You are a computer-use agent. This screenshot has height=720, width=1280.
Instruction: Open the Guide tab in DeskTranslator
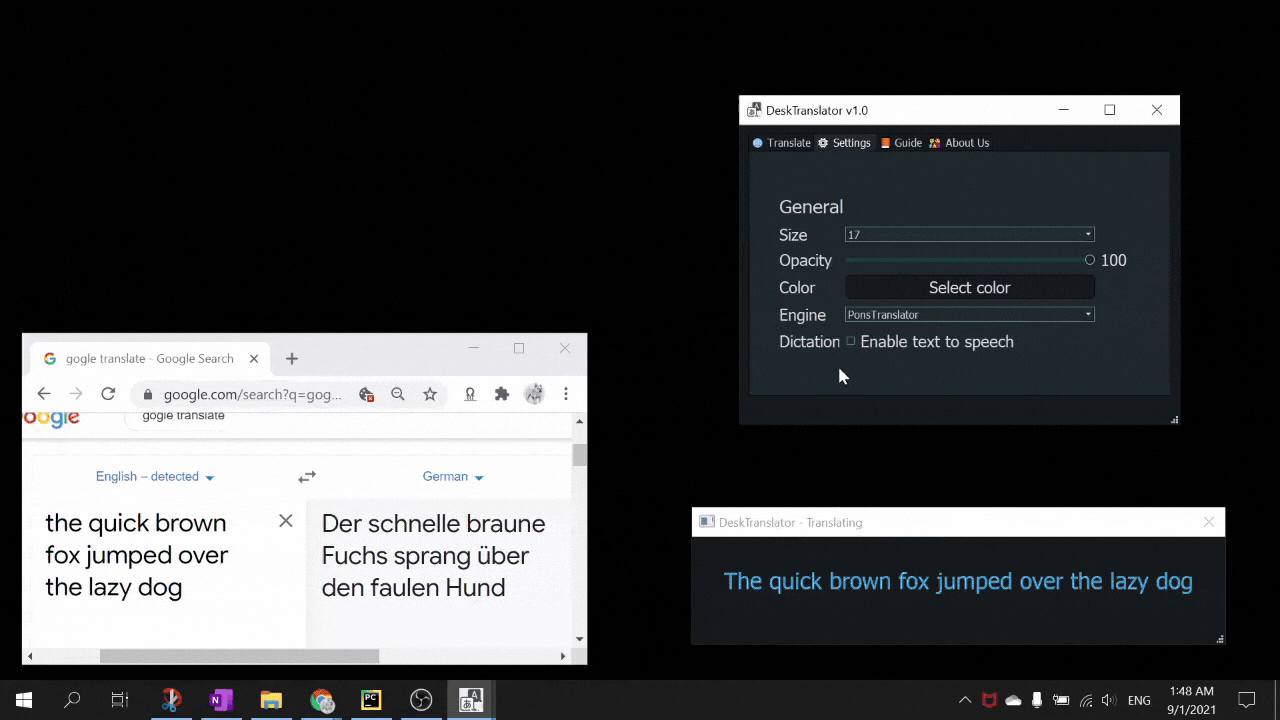coord(901,143)
